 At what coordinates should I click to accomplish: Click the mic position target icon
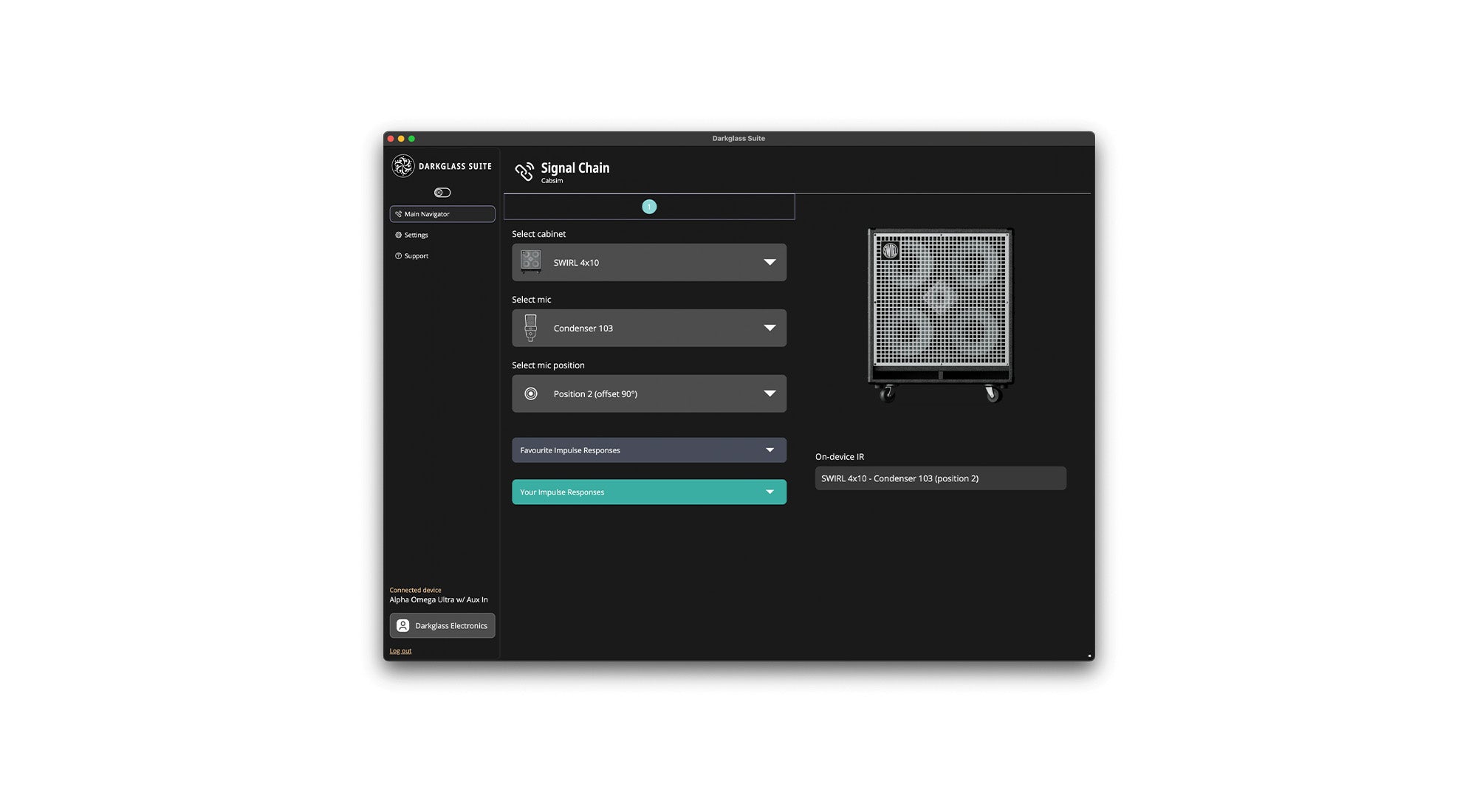coord(530,393)
